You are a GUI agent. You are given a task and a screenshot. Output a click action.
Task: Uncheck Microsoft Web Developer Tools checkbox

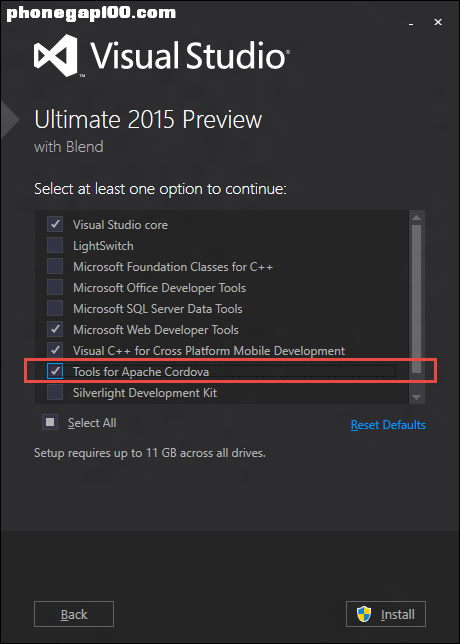pyautogui.click(x=55, y=329)
